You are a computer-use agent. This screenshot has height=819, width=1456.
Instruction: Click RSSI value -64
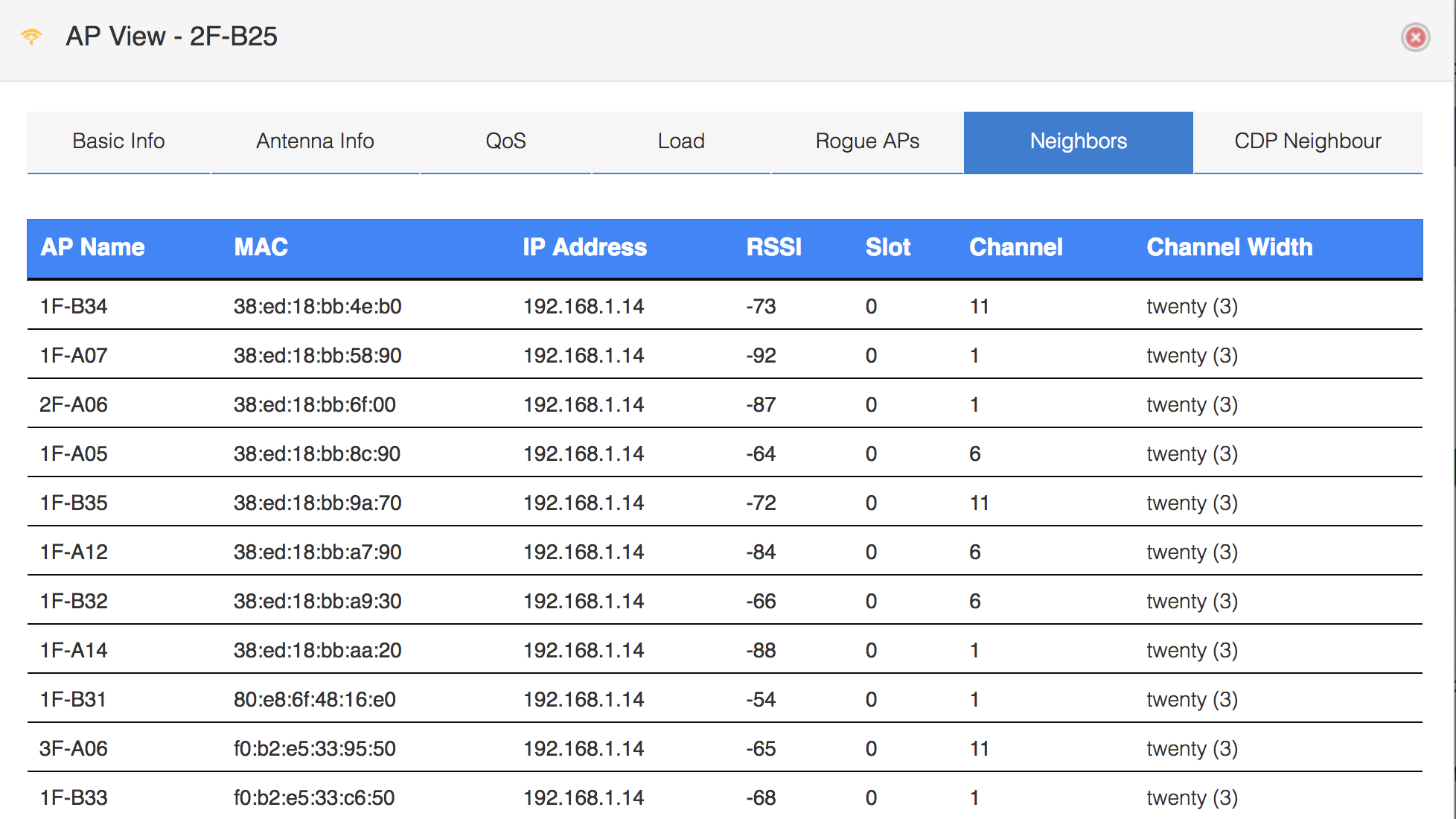coord(761,453)
